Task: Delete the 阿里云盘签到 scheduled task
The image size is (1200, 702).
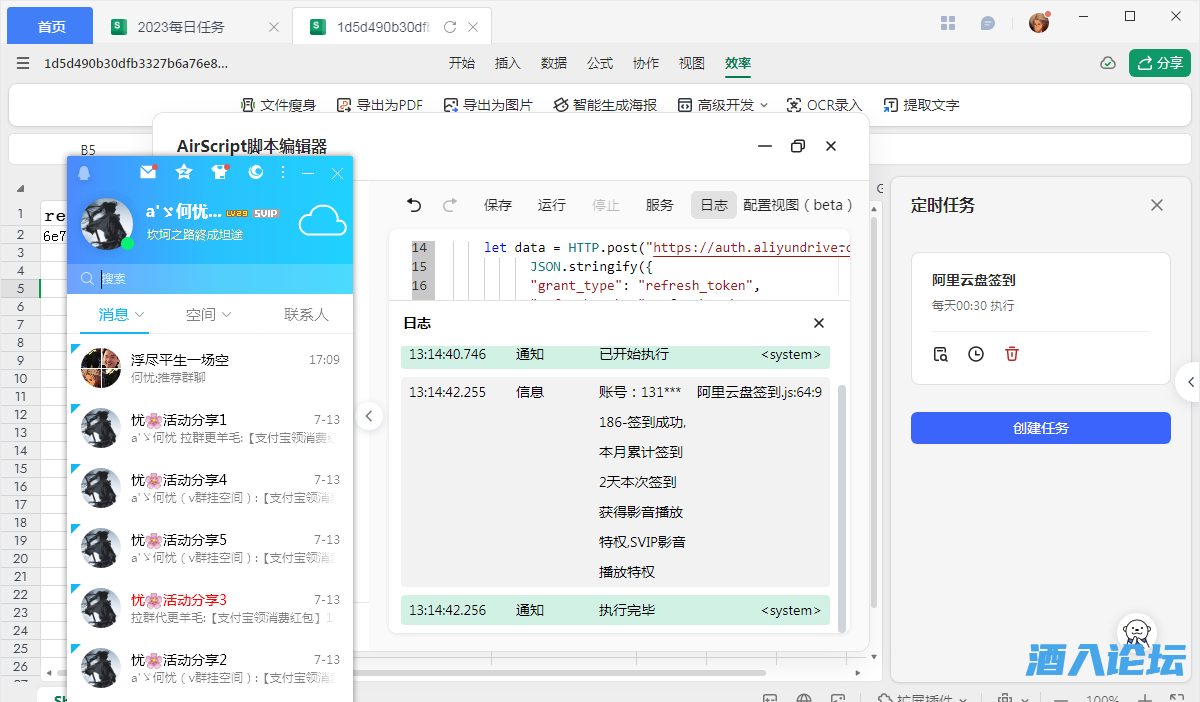Action: click(x=1012, y=354)
